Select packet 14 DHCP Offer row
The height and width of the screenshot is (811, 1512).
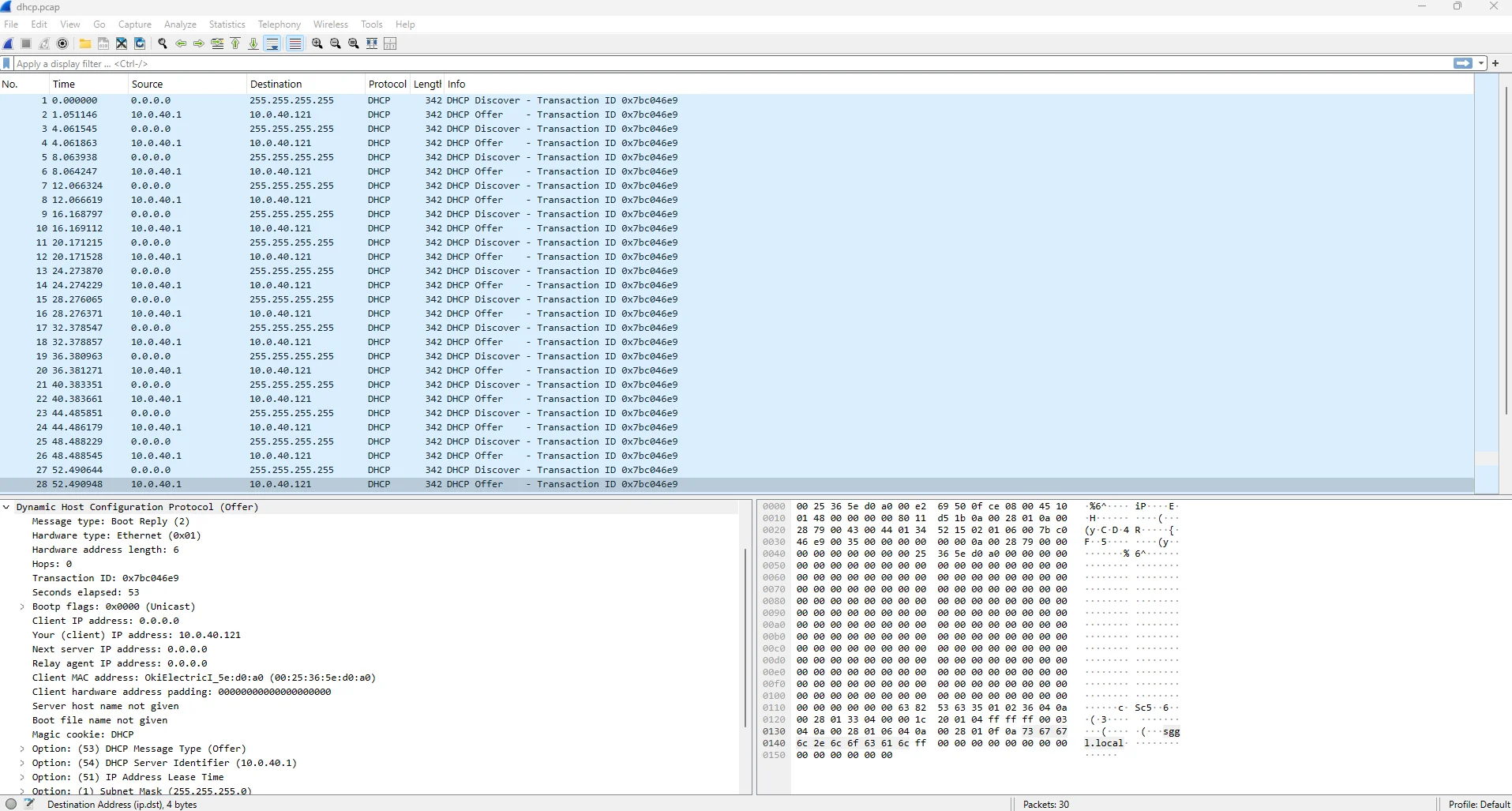coord(737,285)
